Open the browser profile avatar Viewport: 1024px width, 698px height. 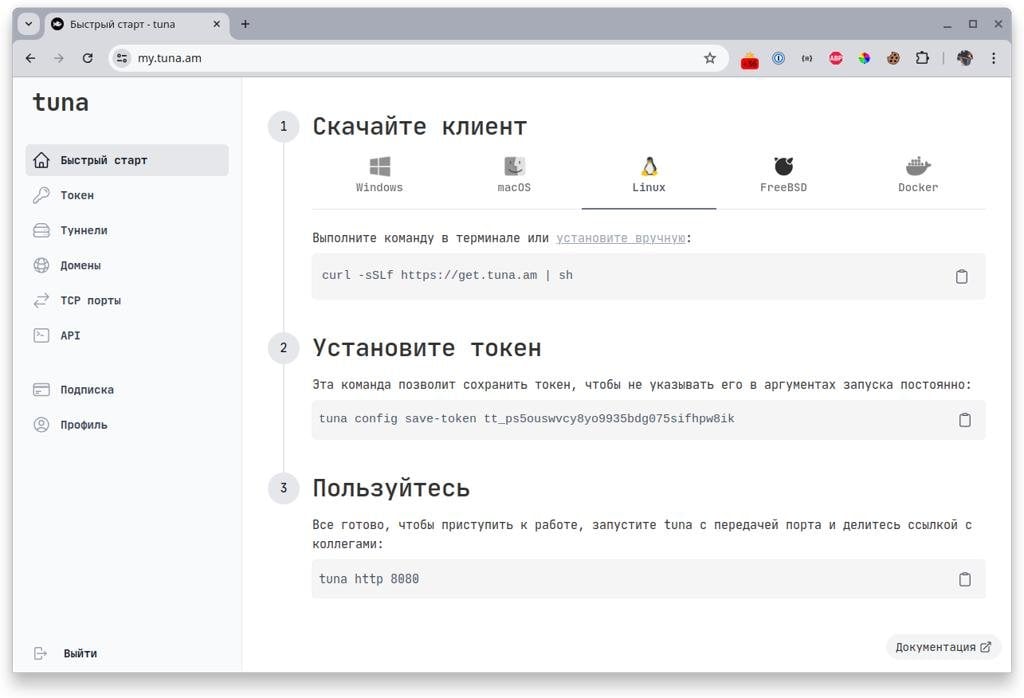[965, 58]
